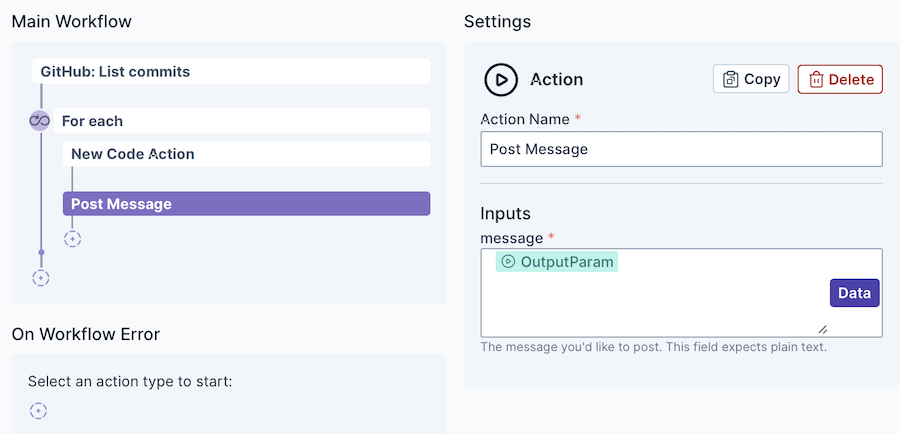Add an action under On Workflow Error
The width and height of the screenshot is (900, 434).
pyautogui.click(x=38, y=410)
